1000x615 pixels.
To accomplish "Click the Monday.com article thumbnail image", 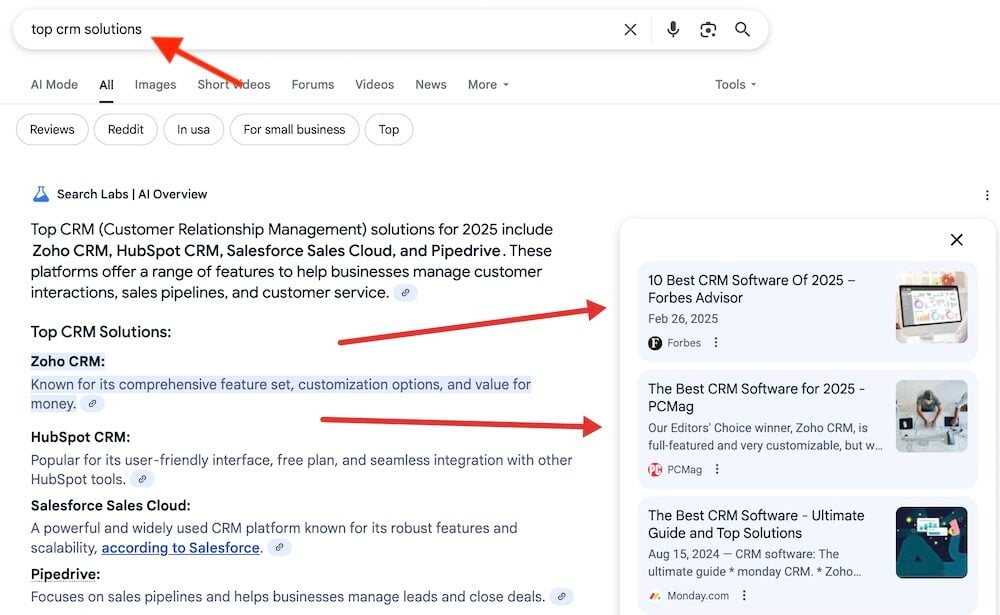I will pos(931,542).
